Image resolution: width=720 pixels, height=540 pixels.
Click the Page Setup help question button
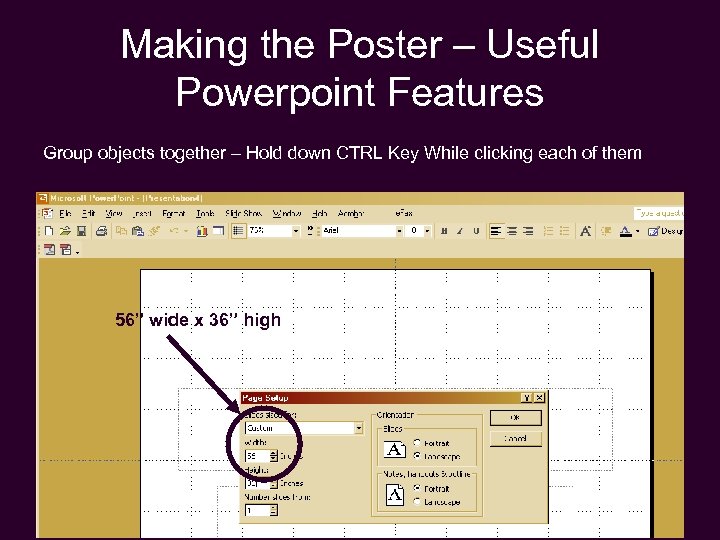coord(527,398)
